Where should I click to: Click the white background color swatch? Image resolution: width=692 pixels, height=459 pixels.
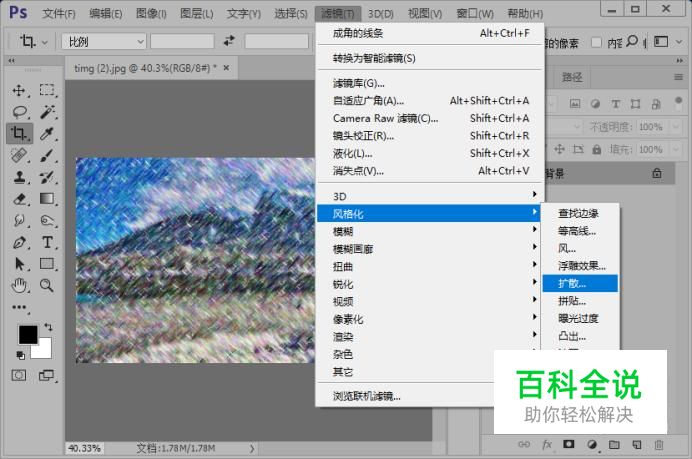tap(44, 350)
